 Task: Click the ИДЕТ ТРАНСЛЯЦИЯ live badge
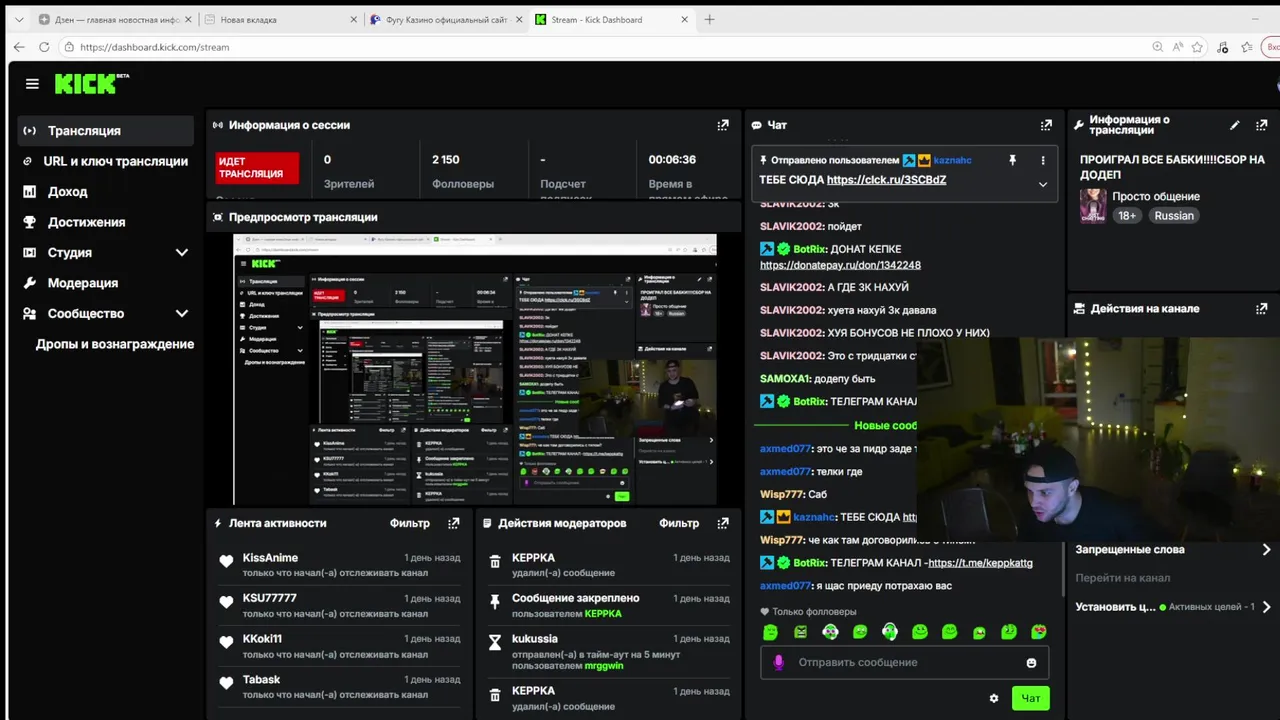(x=257, y=168)
